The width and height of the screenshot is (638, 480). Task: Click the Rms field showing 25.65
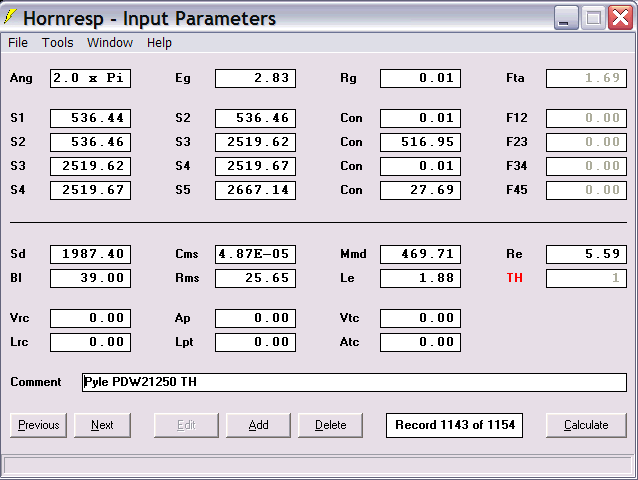[x=256, y=278]
